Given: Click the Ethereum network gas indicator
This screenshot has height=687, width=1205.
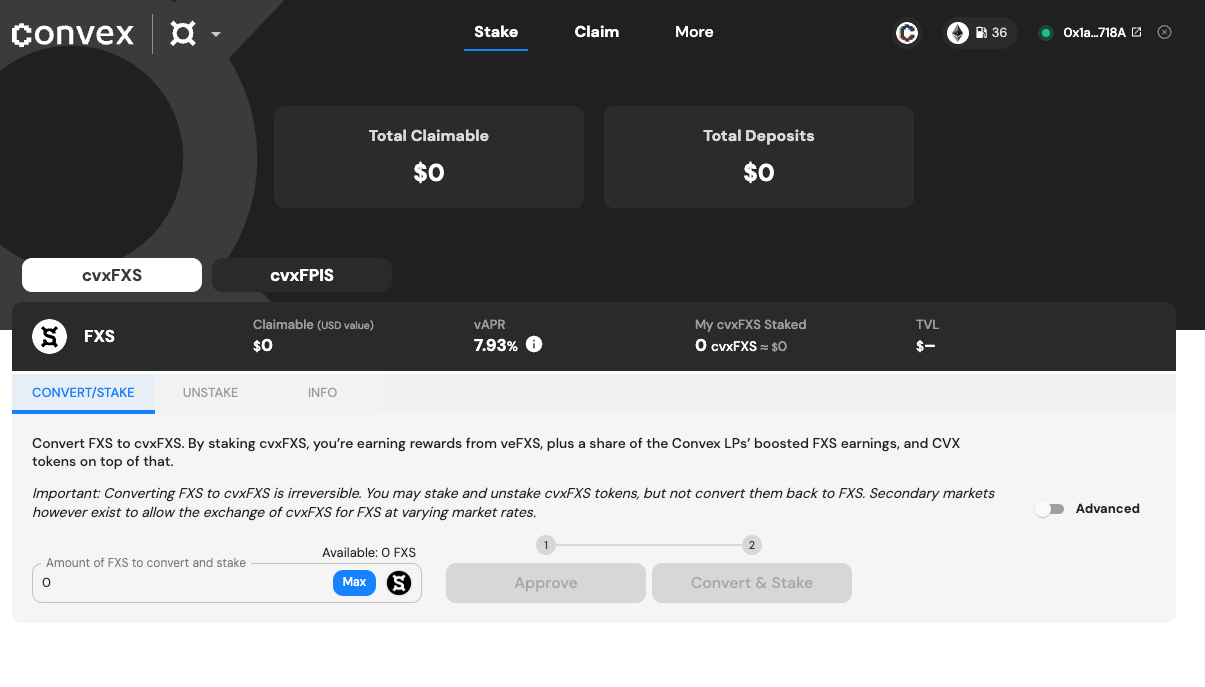Looking at the screenshot, I should pos(980,33).
